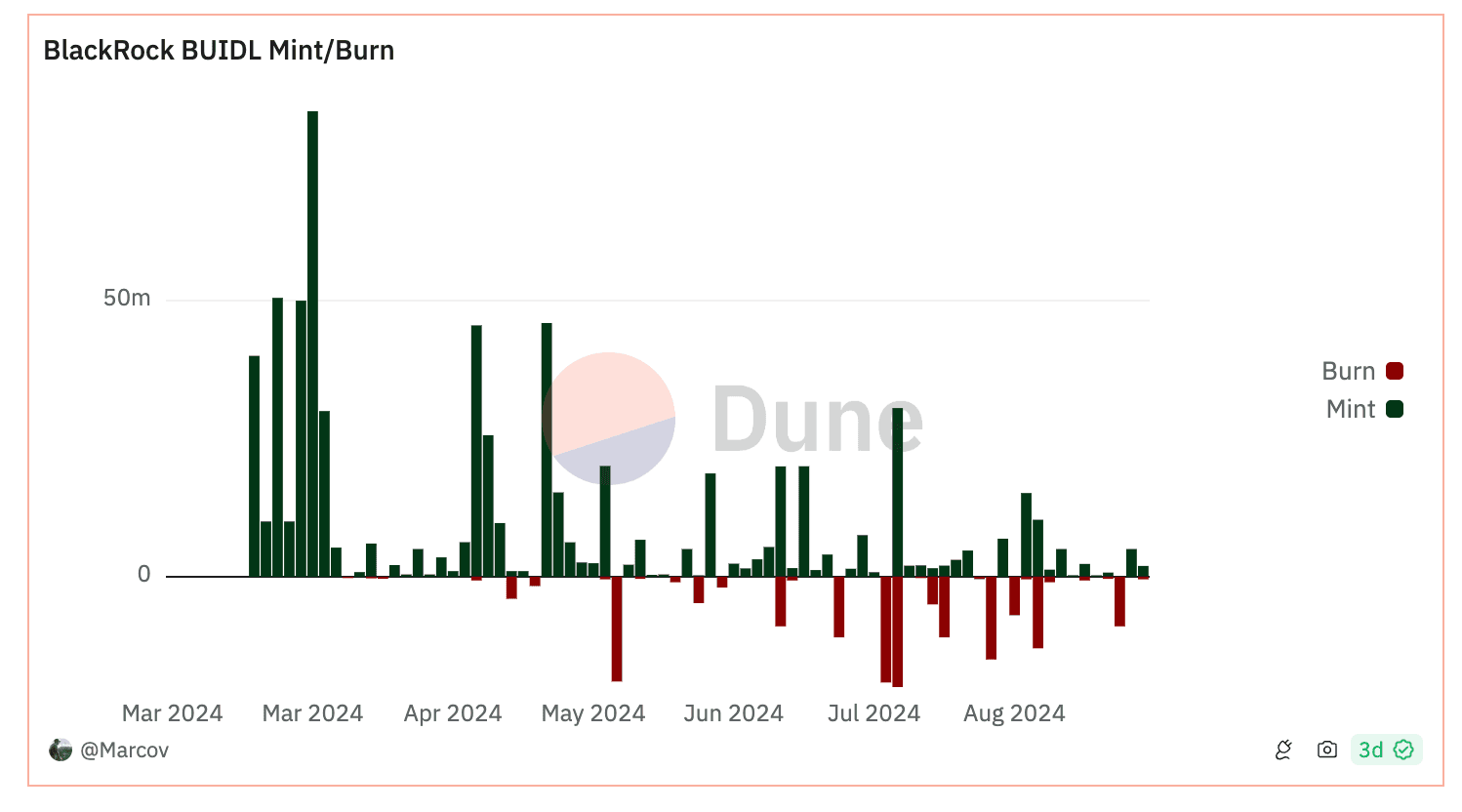The height and width of the screenshot is (812, 1462).
Task: Click the large Burn bar below May 2024
Action: [617, 629]
